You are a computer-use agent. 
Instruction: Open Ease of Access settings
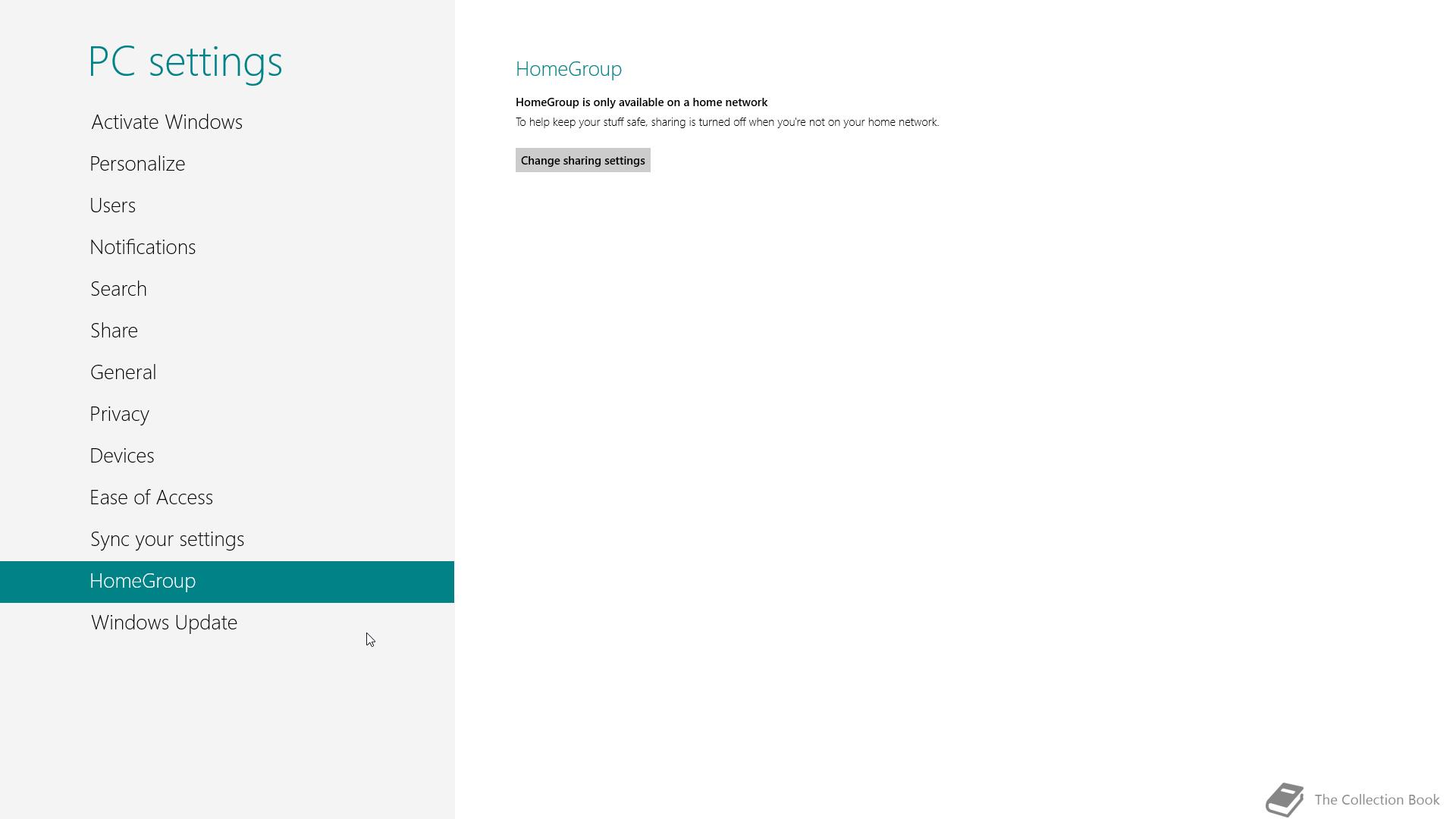coord(151,497)
